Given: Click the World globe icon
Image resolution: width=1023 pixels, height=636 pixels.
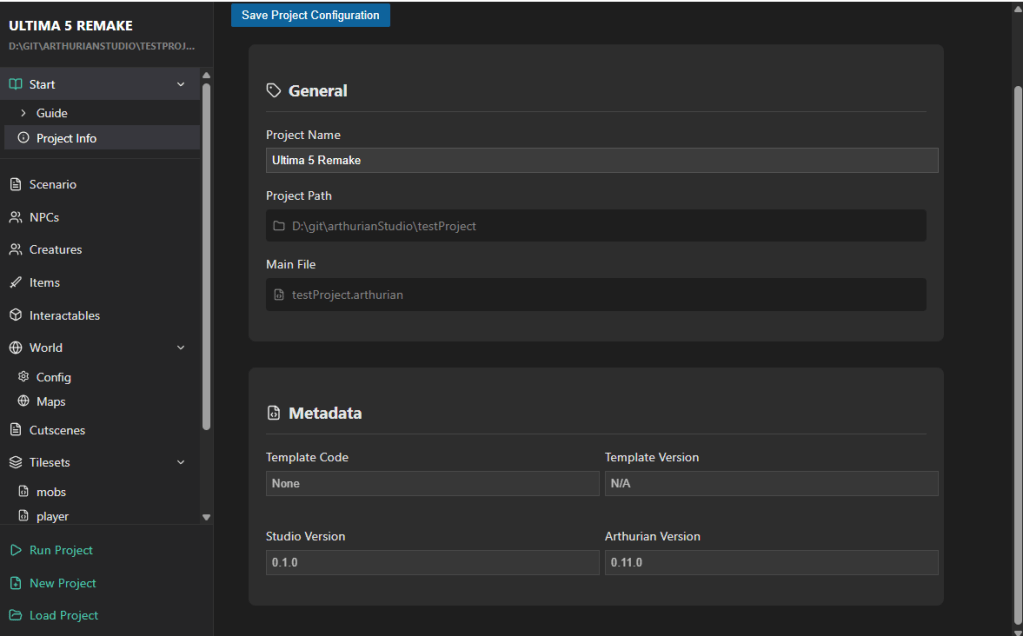Looking at the screenshot, I should (x=16, y=348).
